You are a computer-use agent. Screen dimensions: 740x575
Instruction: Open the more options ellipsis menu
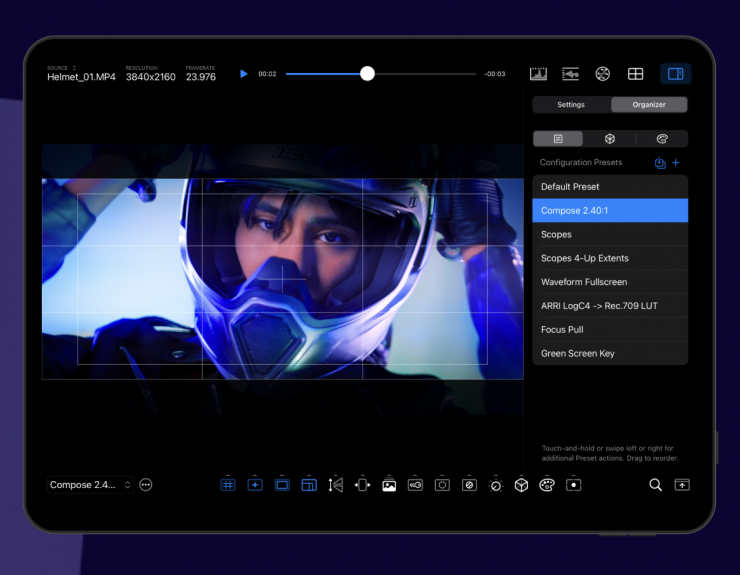146,485
